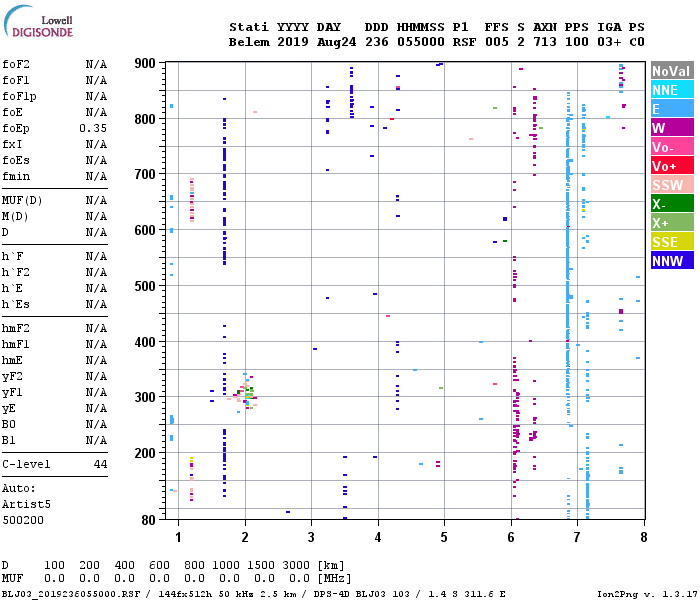
Task: Click the 80 km height axis label
Action: tap(149, 520)
